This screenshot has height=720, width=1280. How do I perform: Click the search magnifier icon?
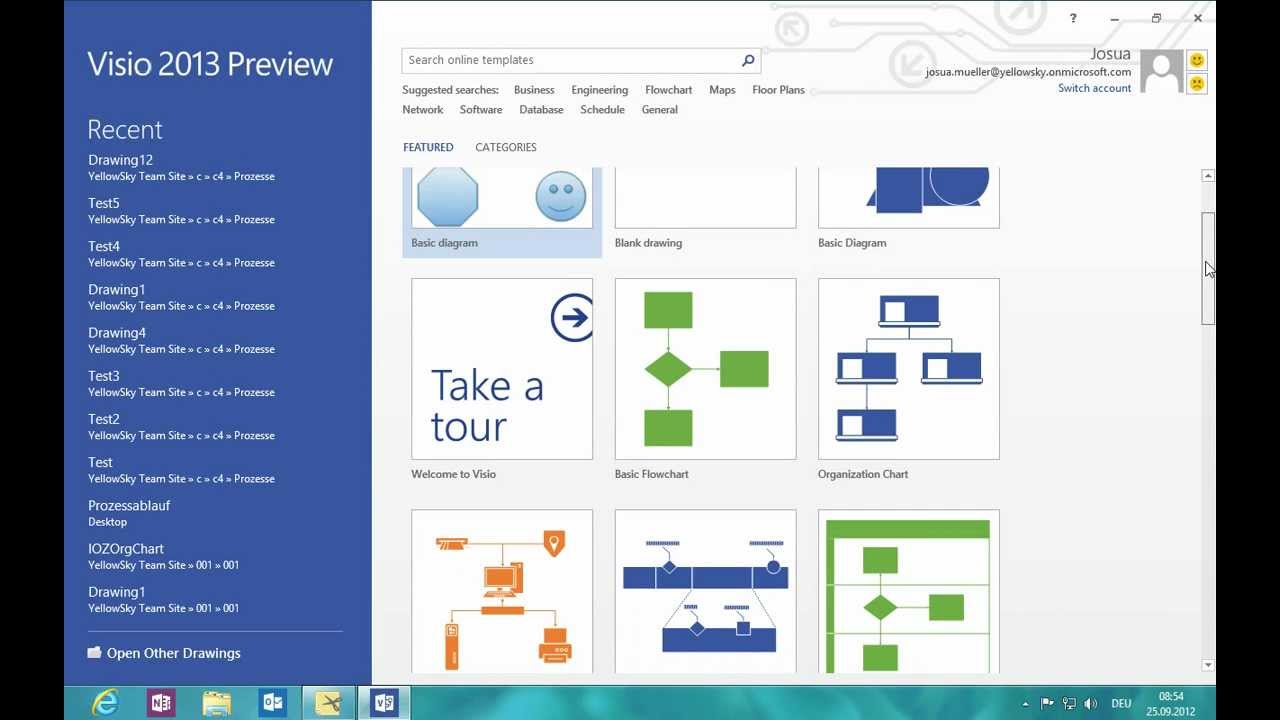747,60
